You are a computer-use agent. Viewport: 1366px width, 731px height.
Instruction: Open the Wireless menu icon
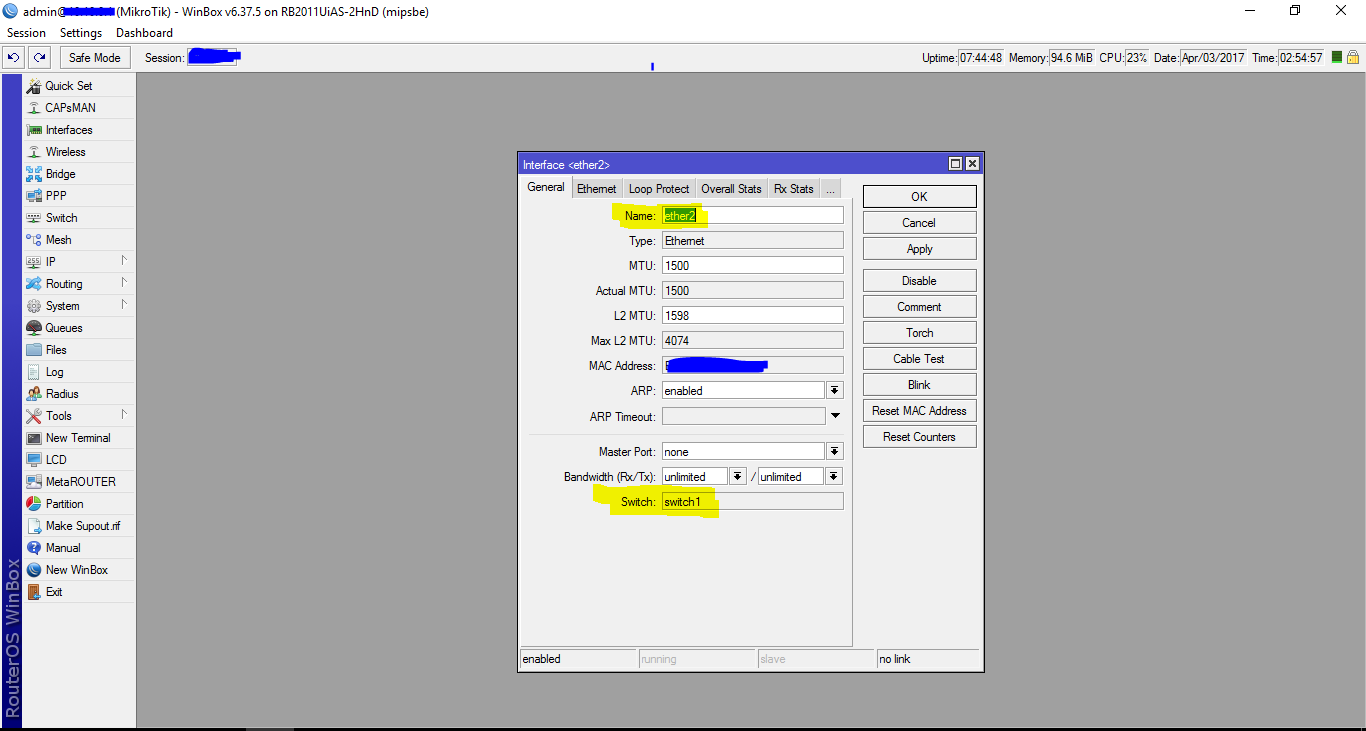(34, 152)
